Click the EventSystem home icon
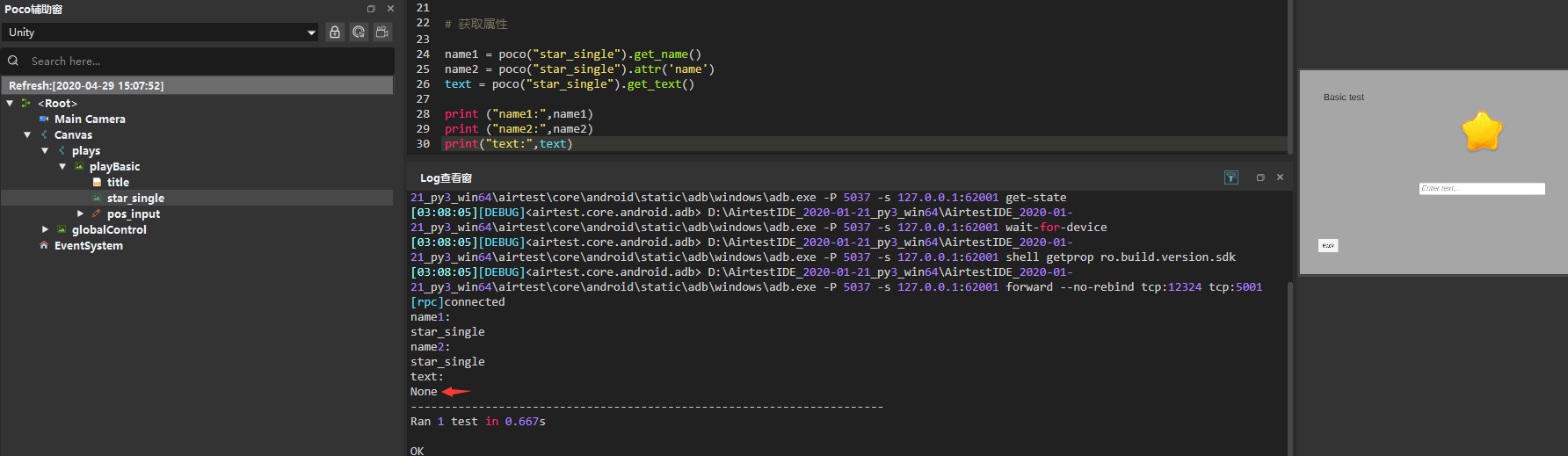 tap(44, 246)
